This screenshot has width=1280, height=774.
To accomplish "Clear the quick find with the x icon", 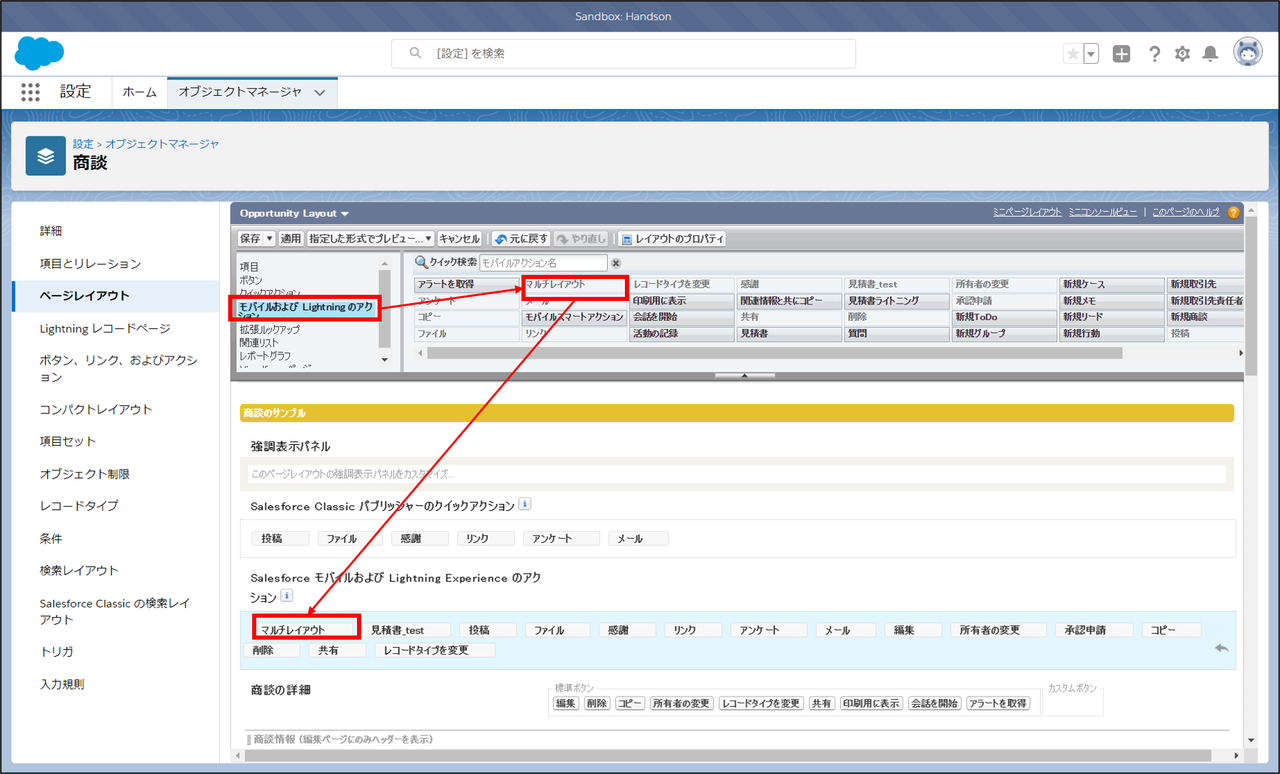I will (616, 263).
